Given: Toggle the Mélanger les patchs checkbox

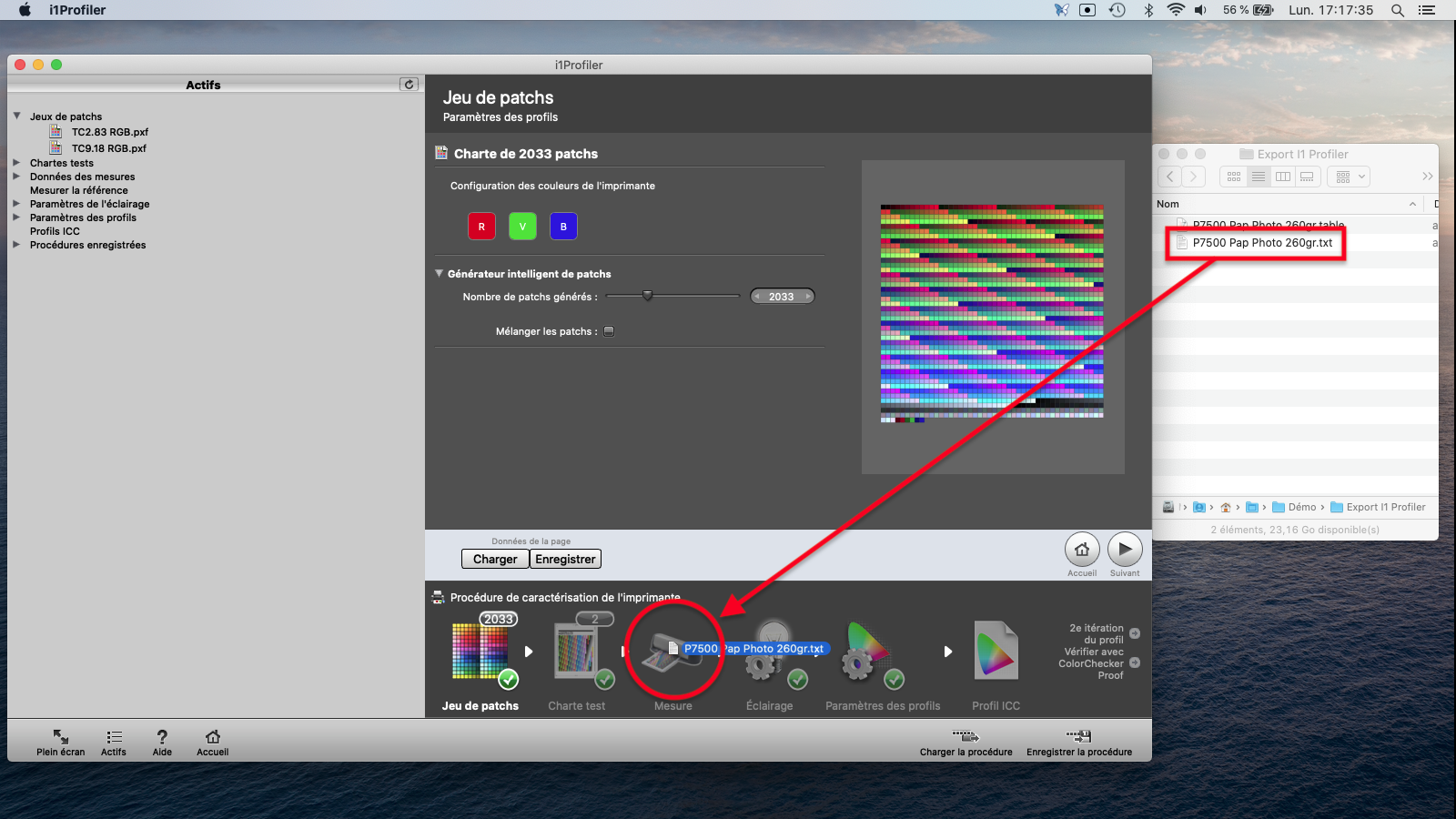Looking at the screenshot, I should pos(610,331).
